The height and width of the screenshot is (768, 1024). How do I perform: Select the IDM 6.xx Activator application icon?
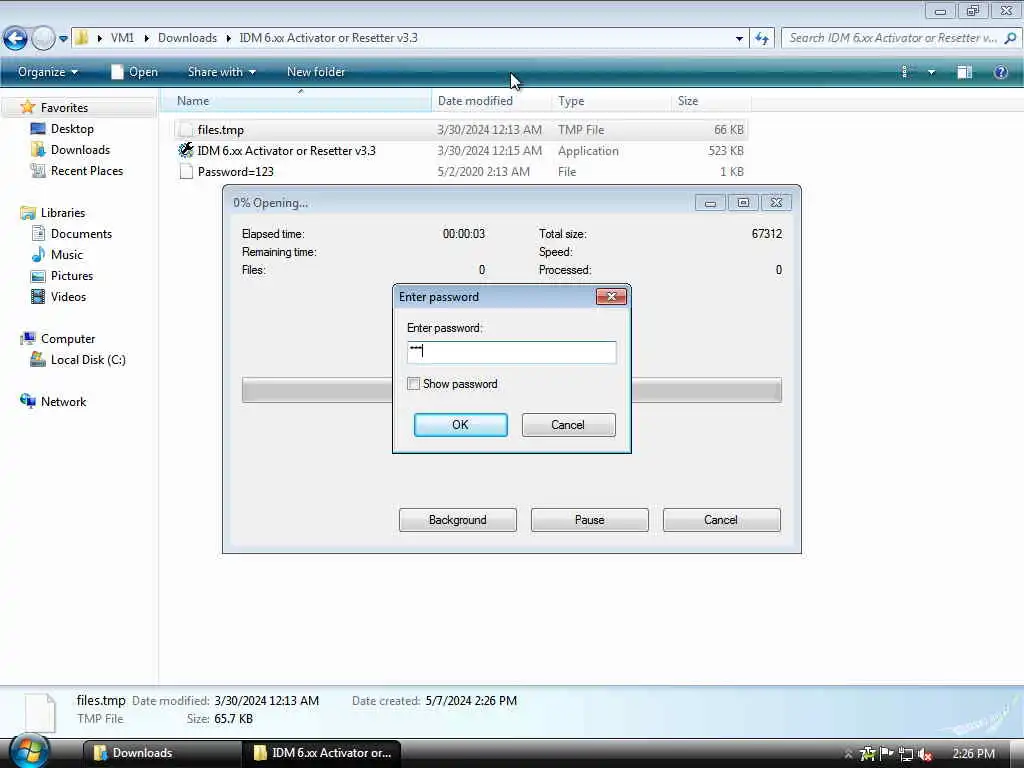point(186,151)
